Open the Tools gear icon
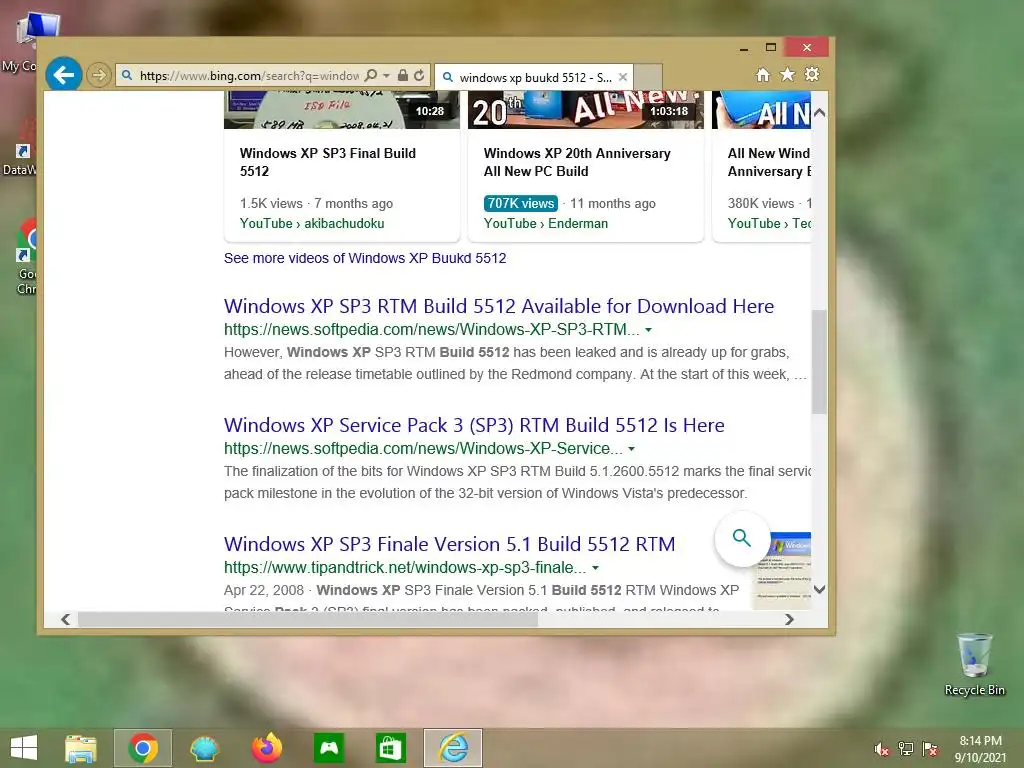The image size is (1024, 768). coord(812,74)
